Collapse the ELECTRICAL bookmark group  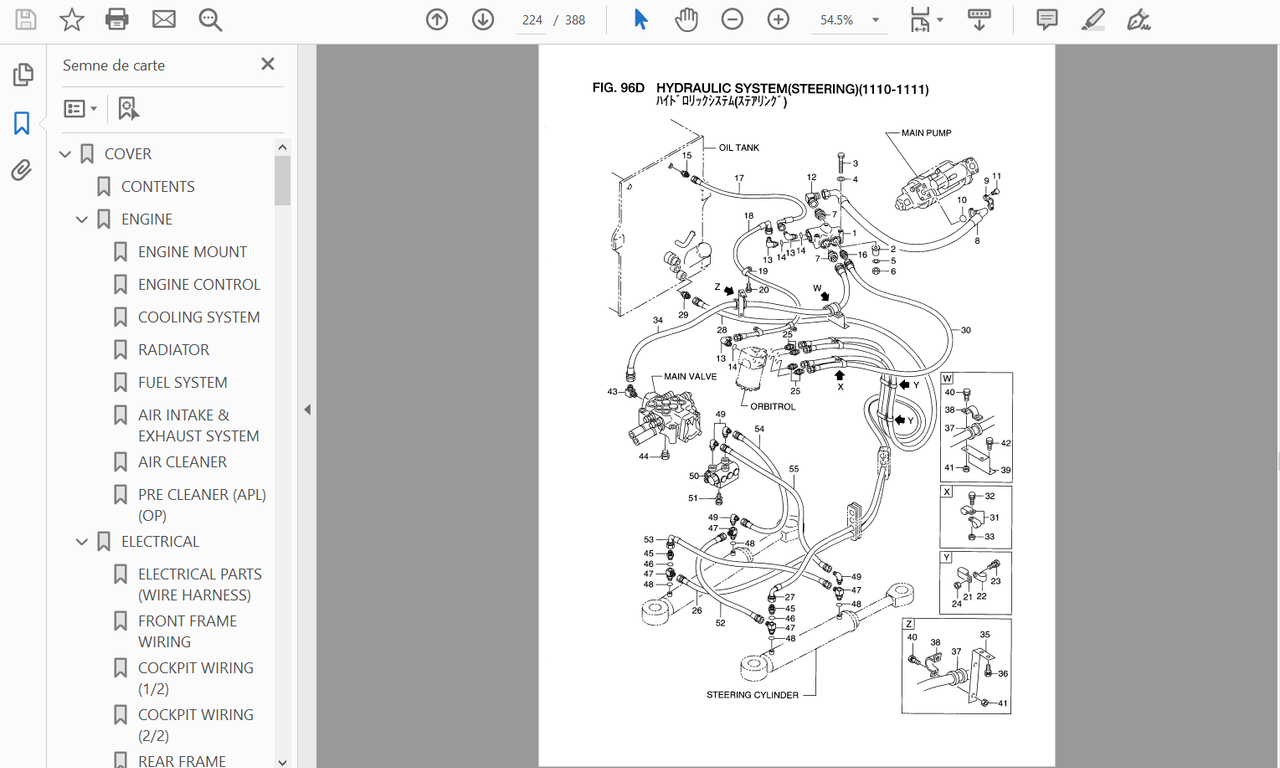click(x=82, y=541)
